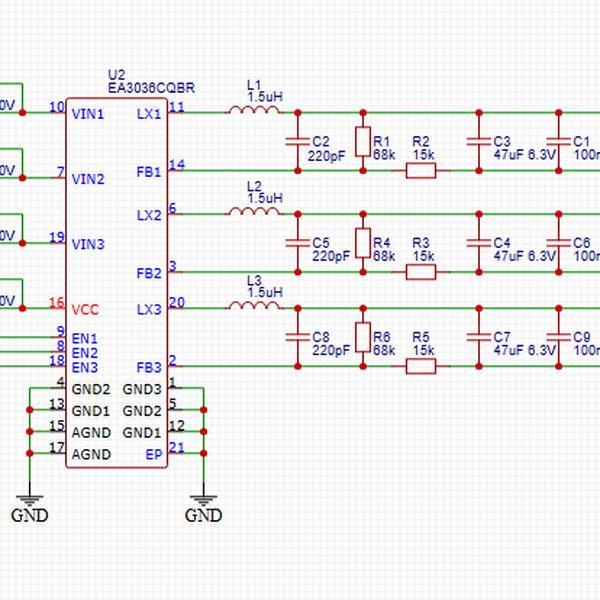Select the C1 capacitor symbol
This screenshot has width=600, height=600.
click(559, 142)
